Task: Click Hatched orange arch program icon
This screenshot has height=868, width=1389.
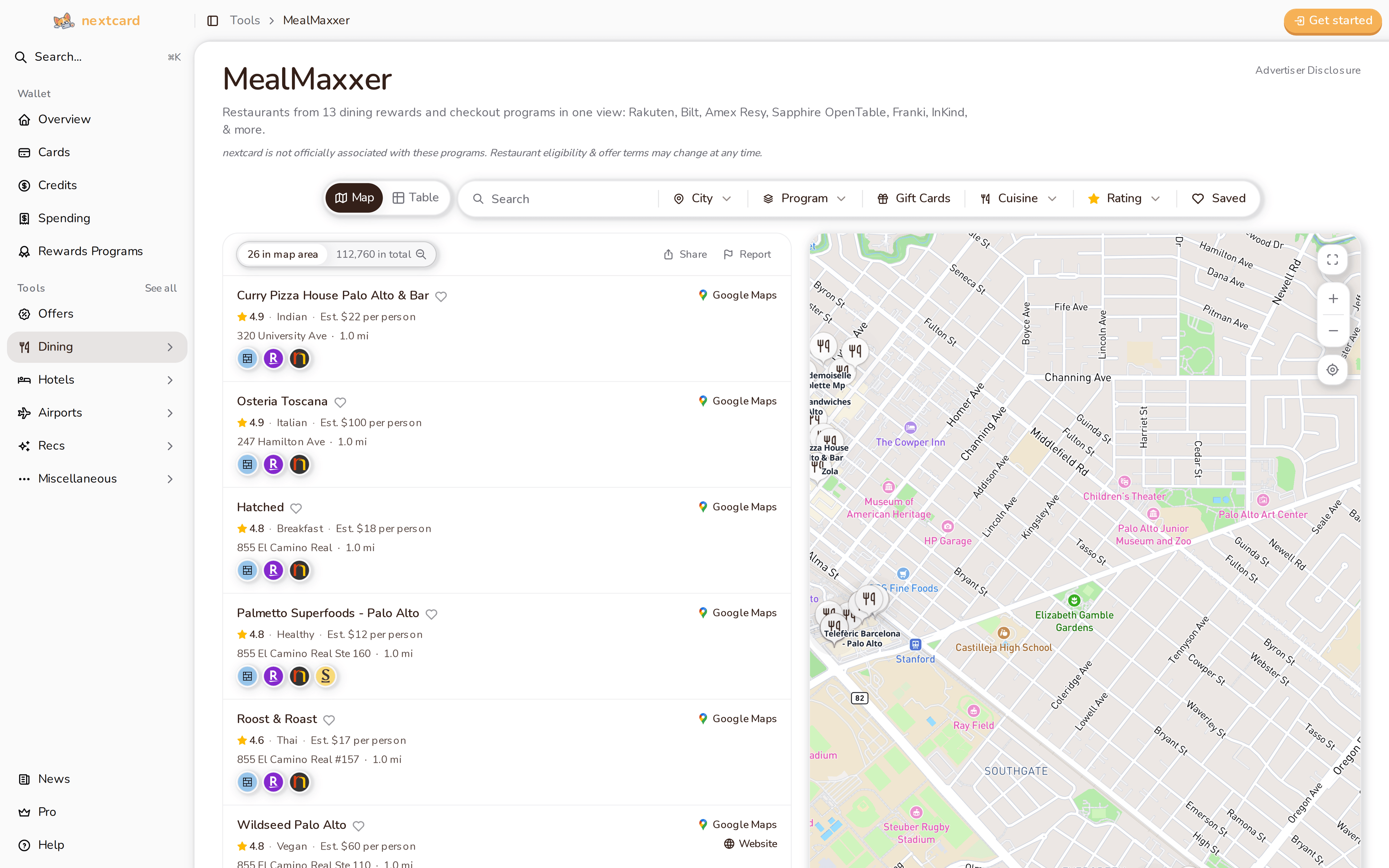Action: pos(300,571)
